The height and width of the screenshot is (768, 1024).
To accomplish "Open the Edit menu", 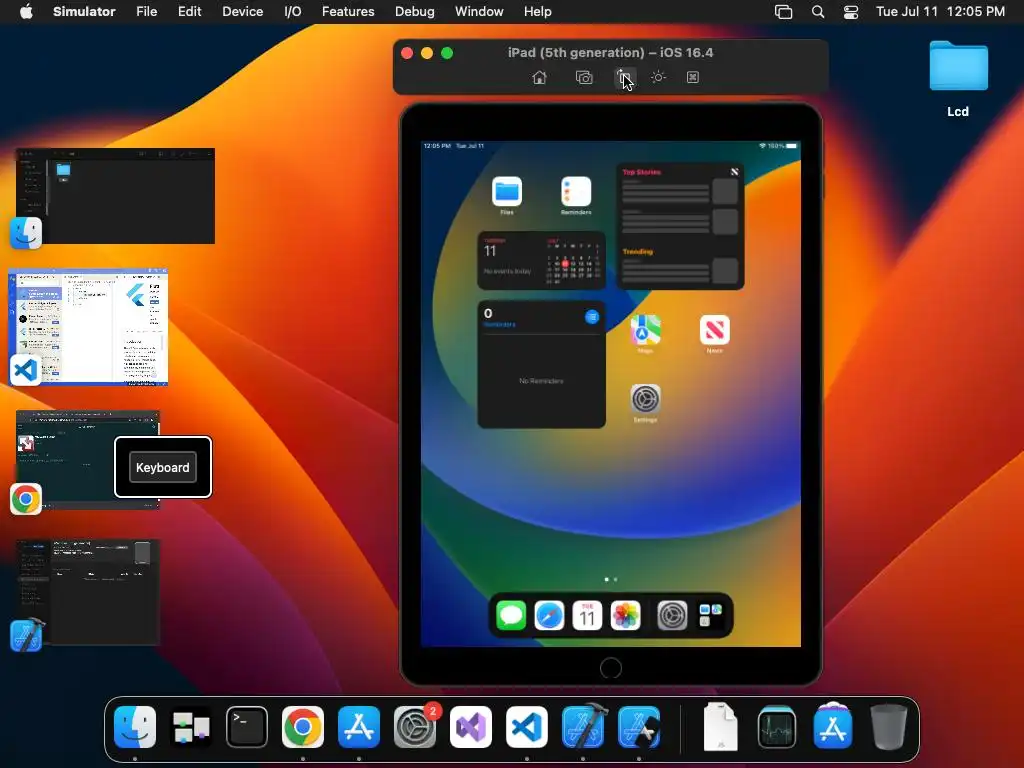I will click(x=189, y=12).
